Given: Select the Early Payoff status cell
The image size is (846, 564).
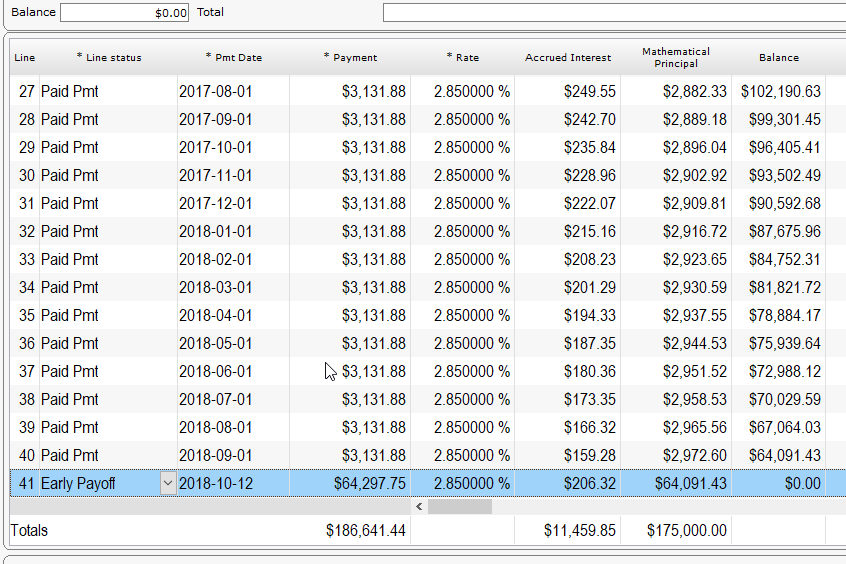Looking at the screenshot, I should pos(100,483).
